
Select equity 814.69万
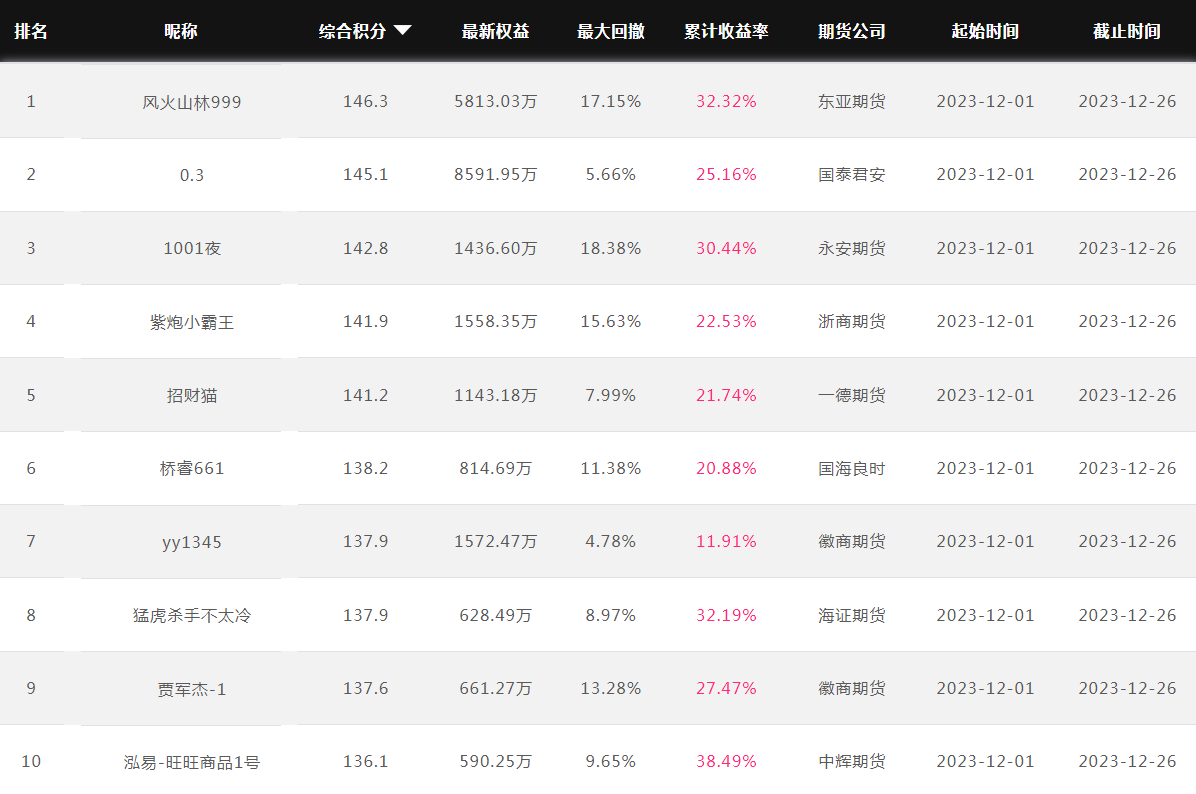[x=496, y=468]
